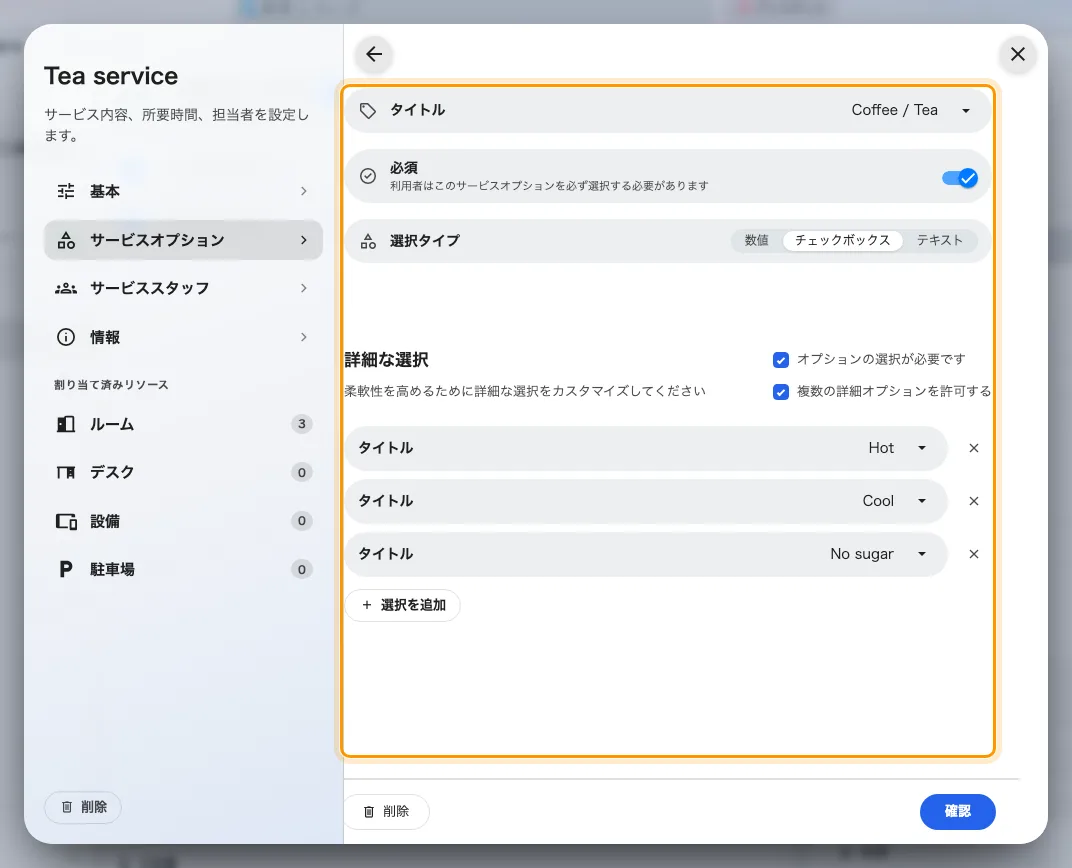Click the tag icon beside タイトル
Image resolution: width=1072 pixels, height=868 pixels.
point(368,111)
